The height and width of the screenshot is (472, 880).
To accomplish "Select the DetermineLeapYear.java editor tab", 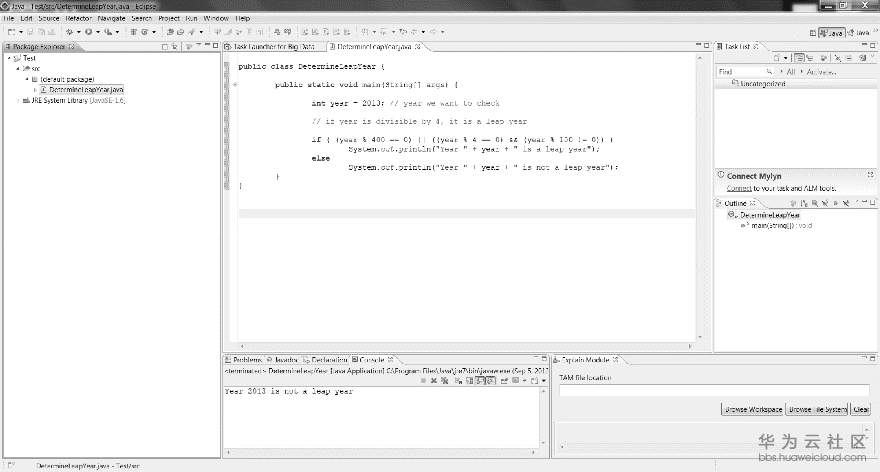I will 374,47.
